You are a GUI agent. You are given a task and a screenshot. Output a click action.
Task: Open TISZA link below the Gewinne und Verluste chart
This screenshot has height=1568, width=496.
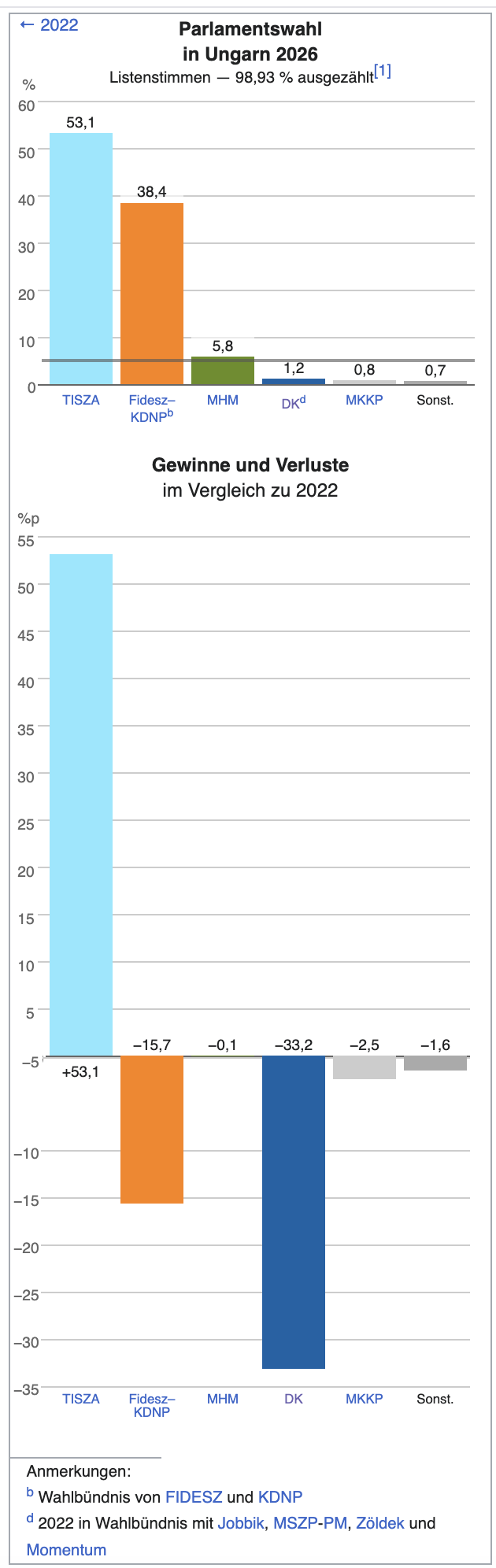click(81, 1399)
